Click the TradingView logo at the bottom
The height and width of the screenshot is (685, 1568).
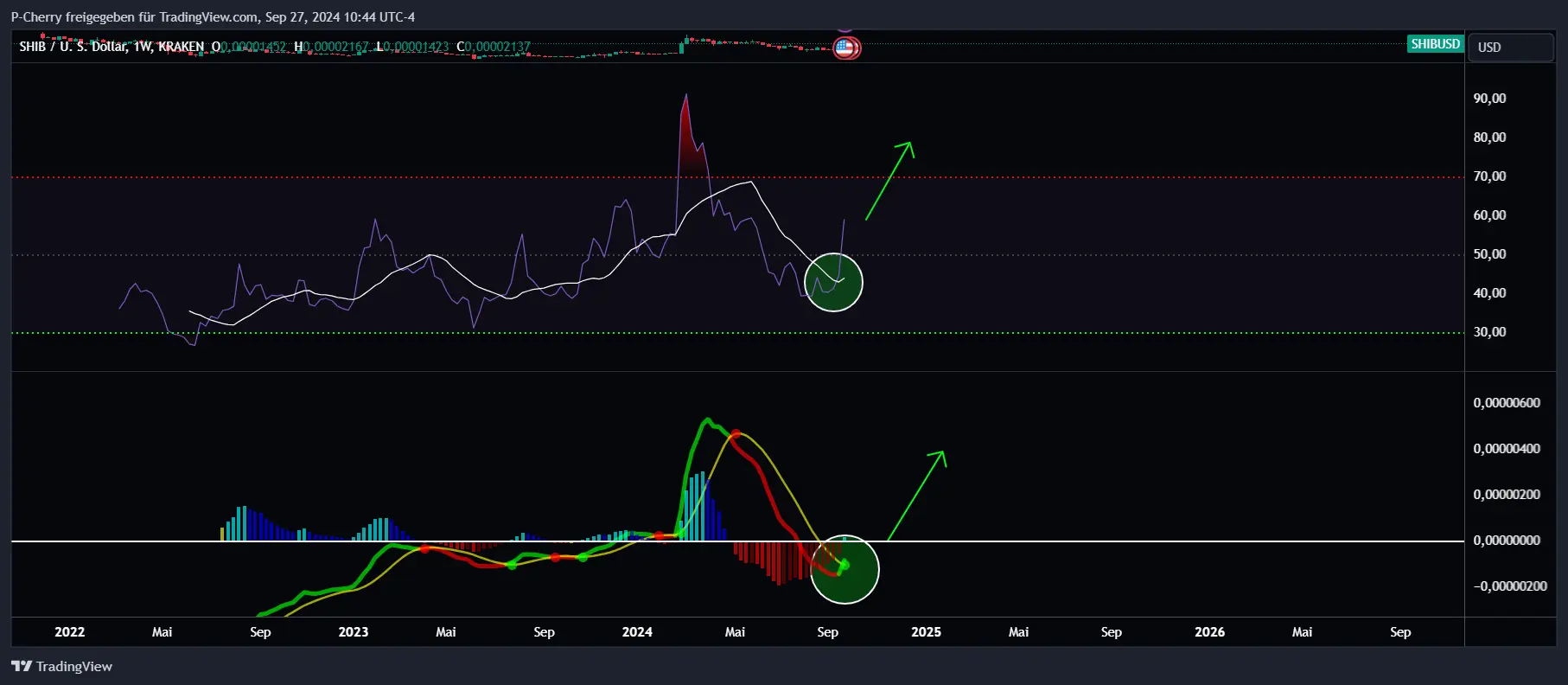pyautogui.click(x=61, y=666)
